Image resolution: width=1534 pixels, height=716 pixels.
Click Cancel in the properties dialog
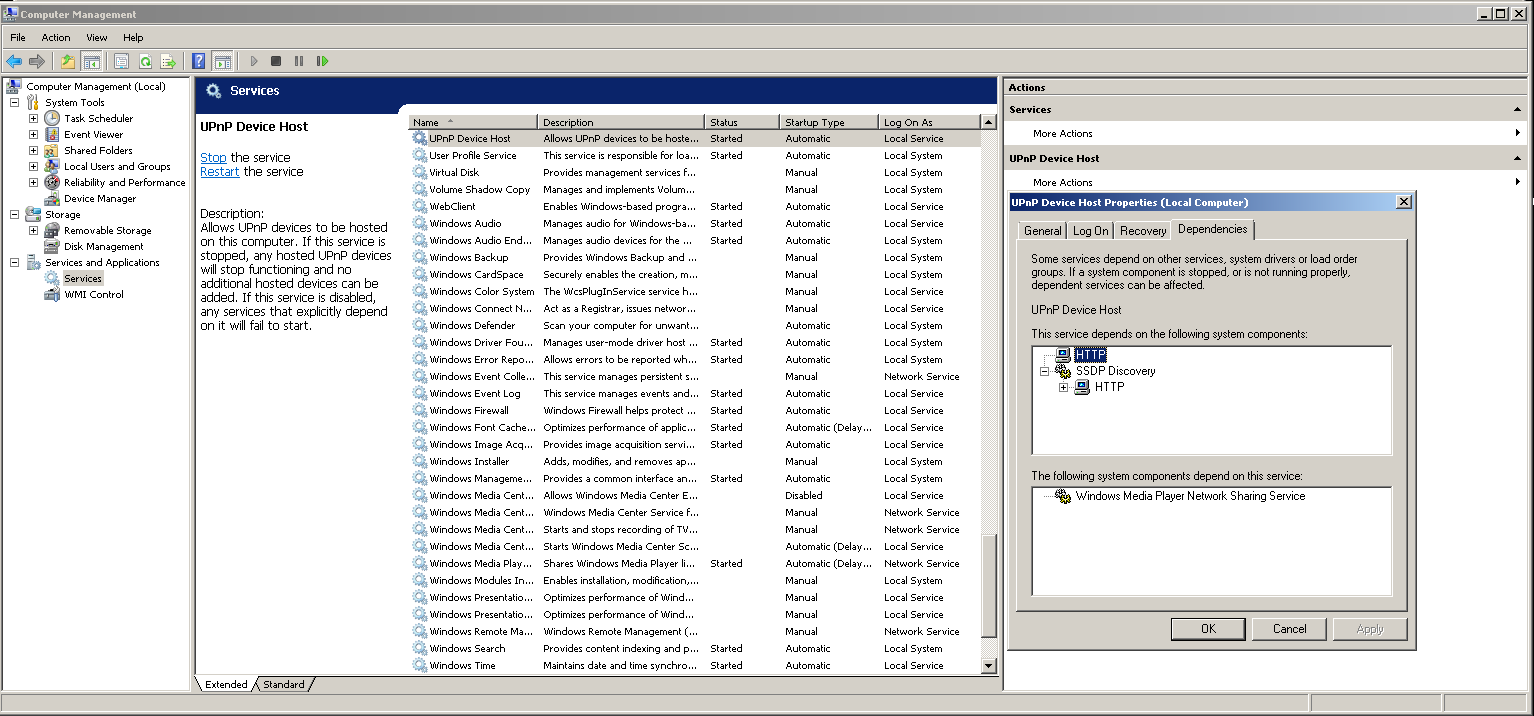pyautogui.click(x=1289, y=629)
